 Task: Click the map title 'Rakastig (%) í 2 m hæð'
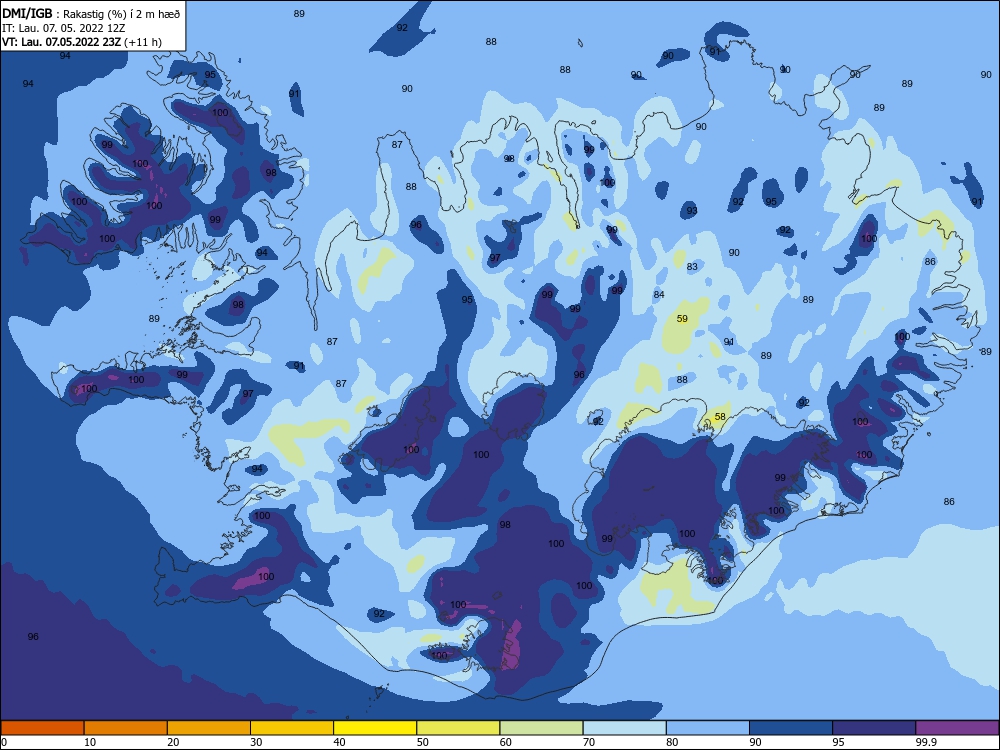121,14
